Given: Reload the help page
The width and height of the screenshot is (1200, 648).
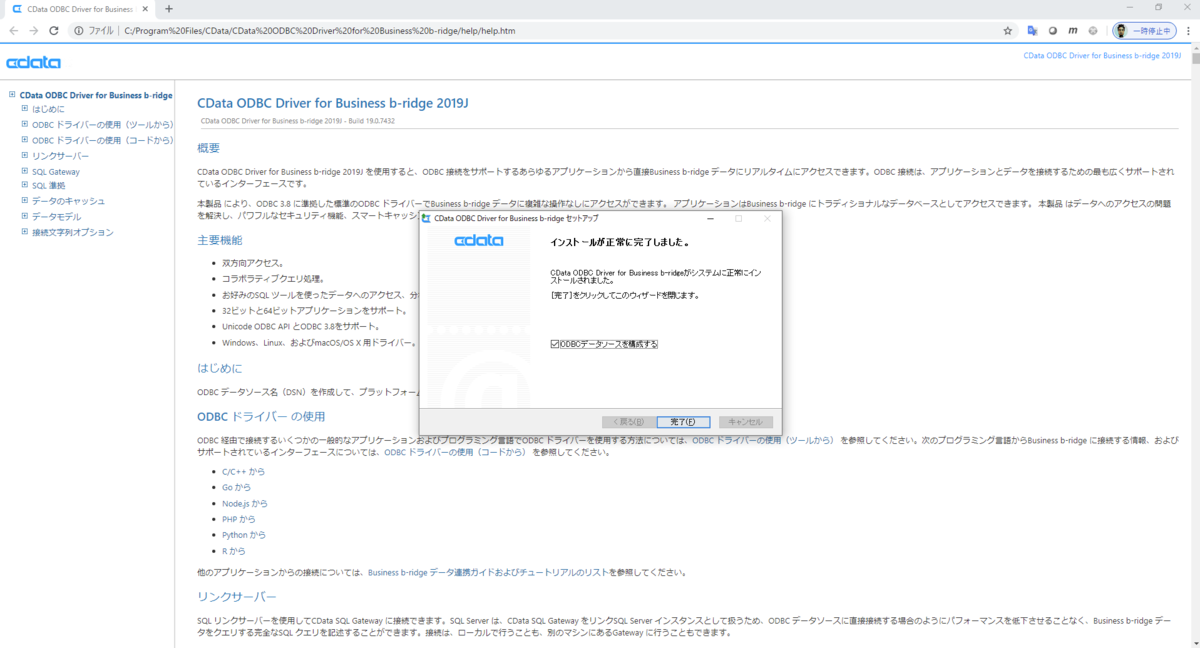Looking at the screenshot, I should pyautogui.click(x=54, y=31).
